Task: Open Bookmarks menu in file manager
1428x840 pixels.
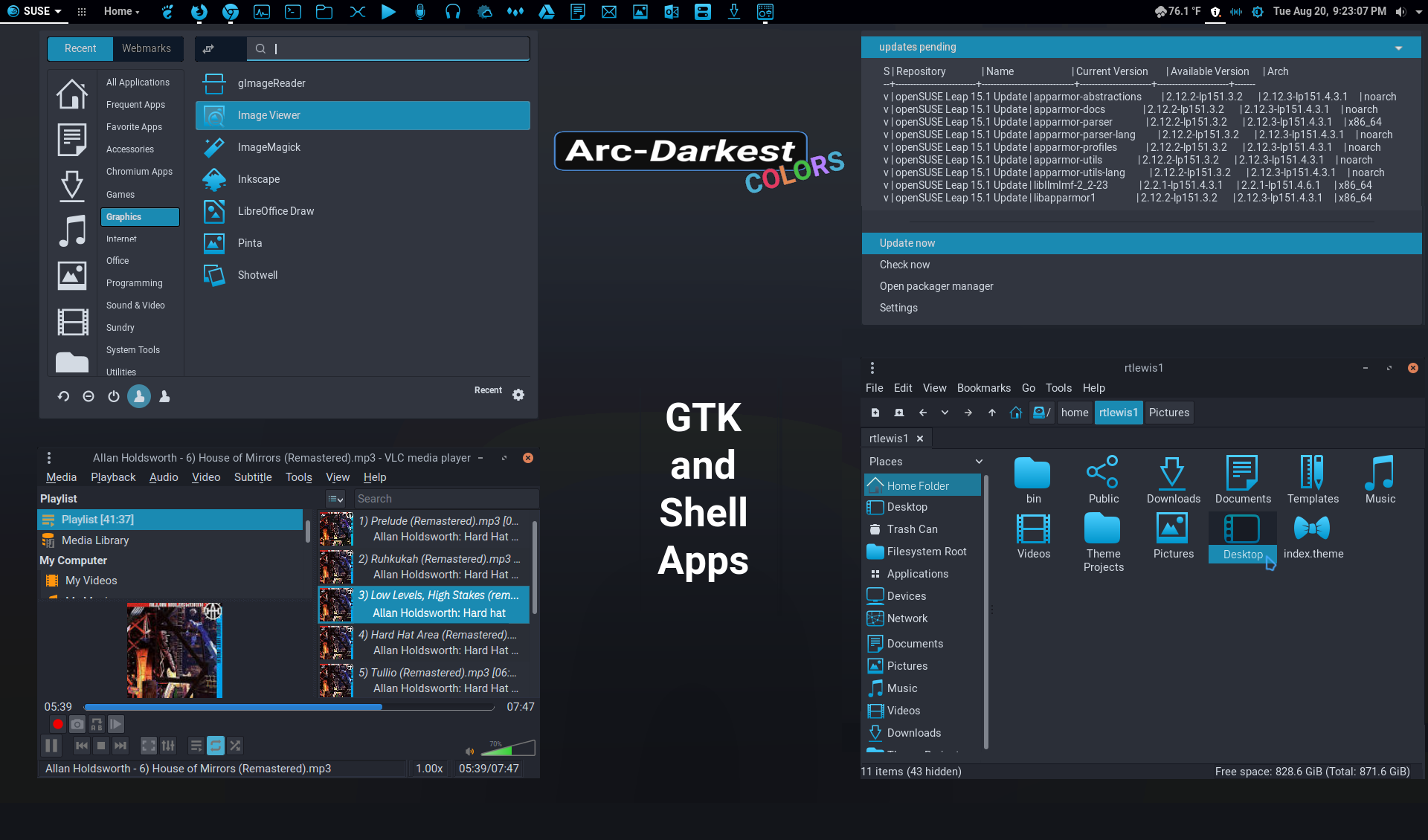Action: pos(983,388)
